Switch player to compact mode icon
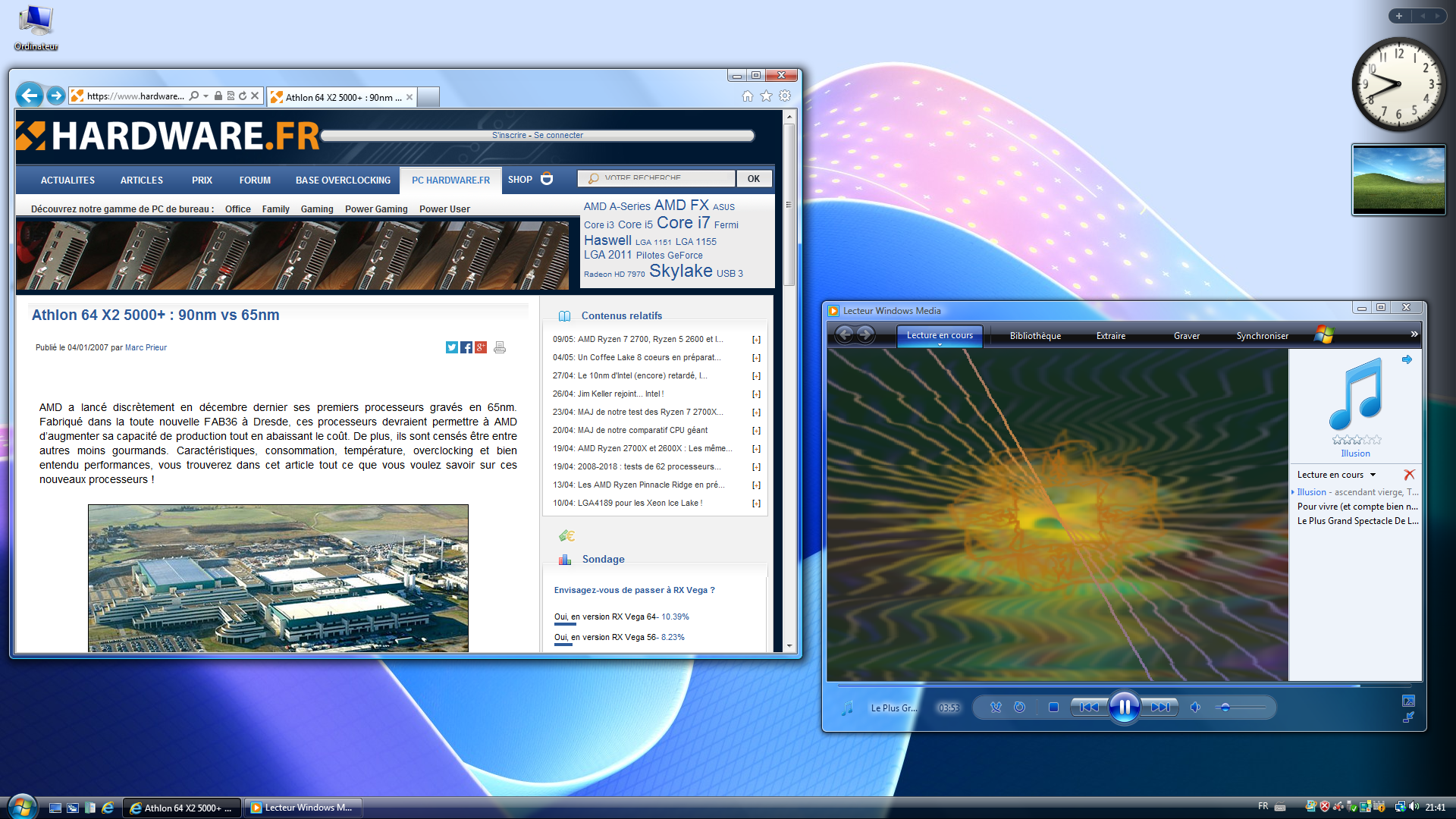 point(1408,717)
